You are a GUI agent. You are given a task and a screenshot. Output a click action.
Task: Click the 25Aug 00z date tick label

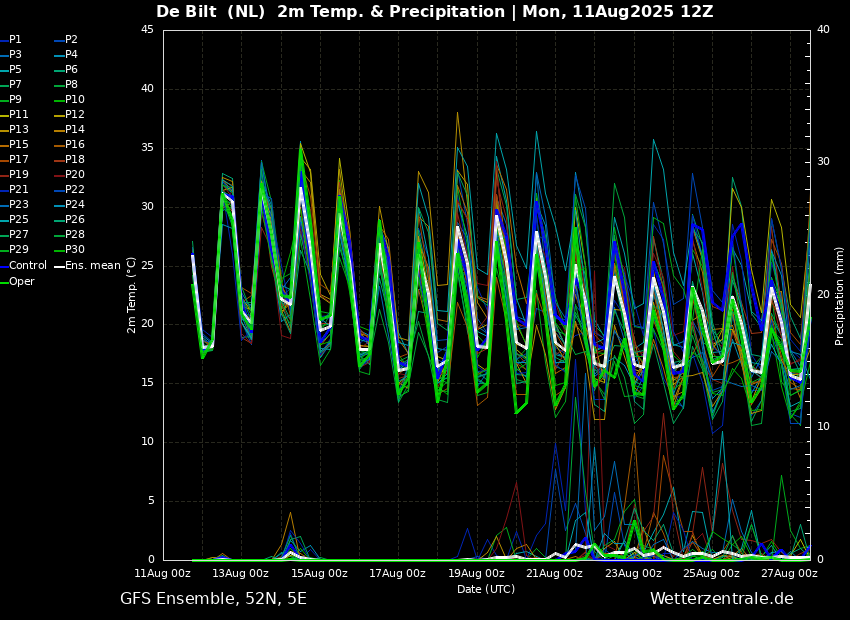[711, 573]
